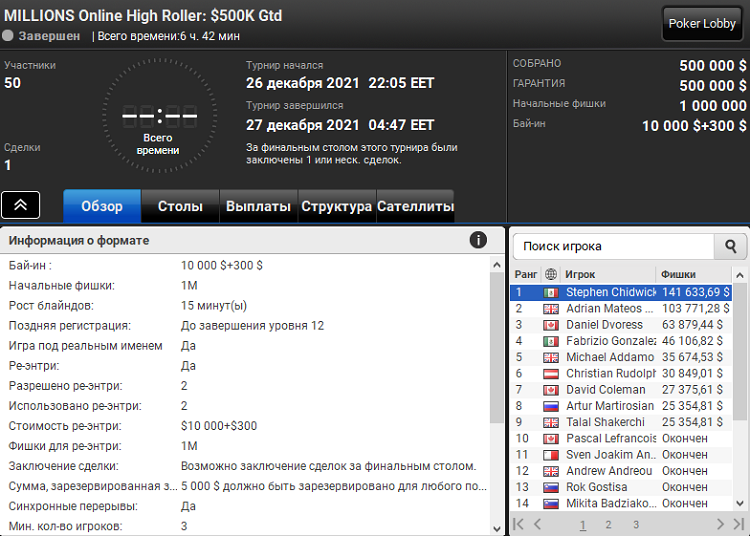Image resolution: width=750 pixels, height=536 pixels.
Task: Click the globe country column icon
Action: [x=550, y=274]
